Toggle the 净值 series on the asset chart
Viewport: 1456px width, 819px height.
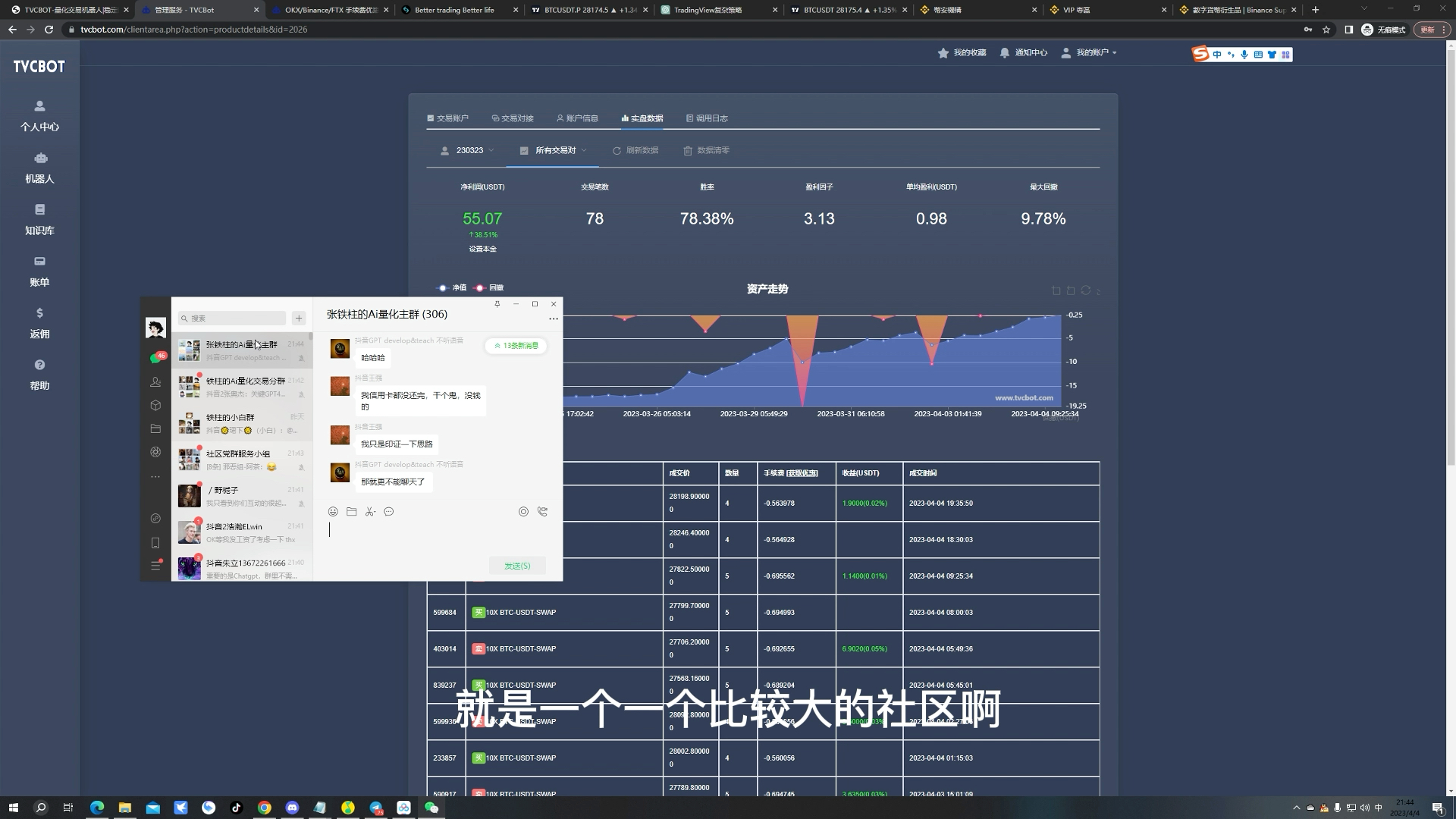point(453,288)
